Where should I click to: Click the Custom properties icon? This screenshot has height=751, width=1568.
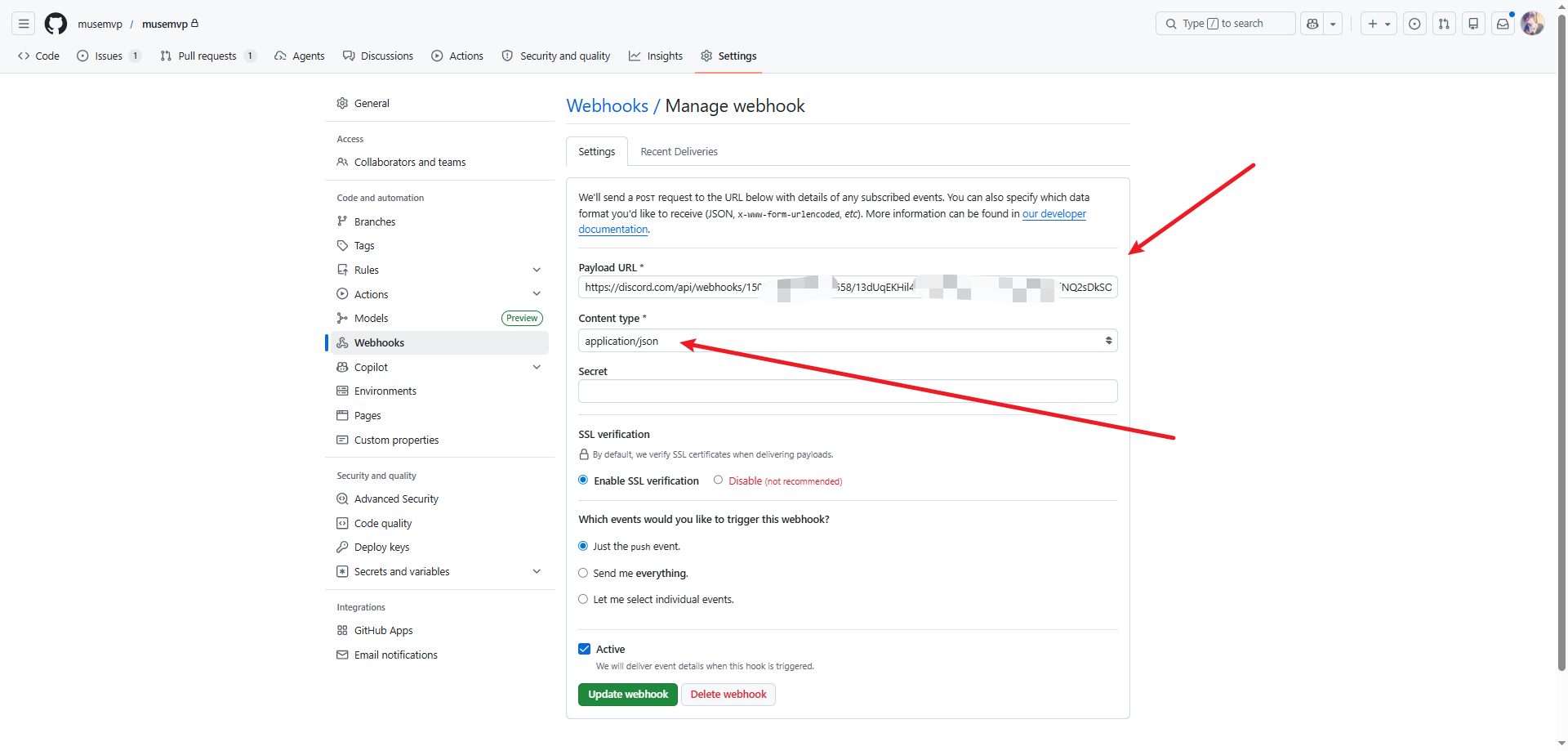click(342, 440)
